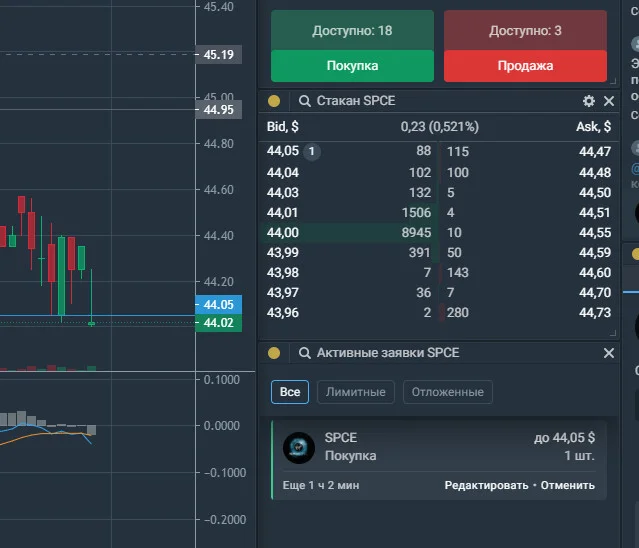Click Отменить to cancel SPCE order

point(568,485)
